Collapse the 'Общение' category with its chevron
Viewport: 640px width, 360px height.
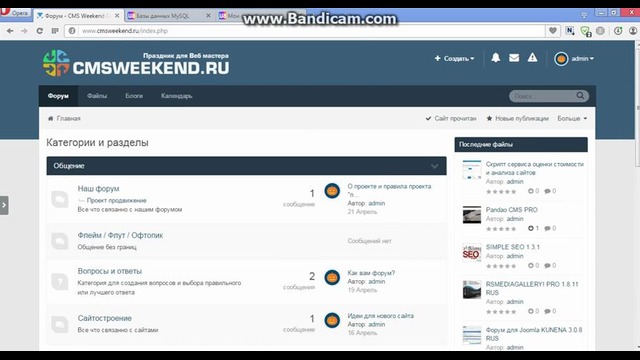click(x=434, y=166)
